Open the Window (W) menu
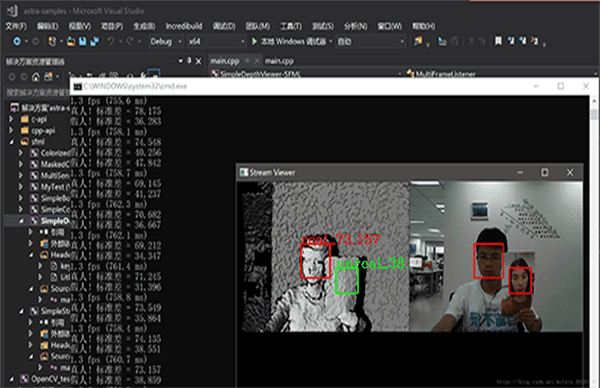 [390, 26]
